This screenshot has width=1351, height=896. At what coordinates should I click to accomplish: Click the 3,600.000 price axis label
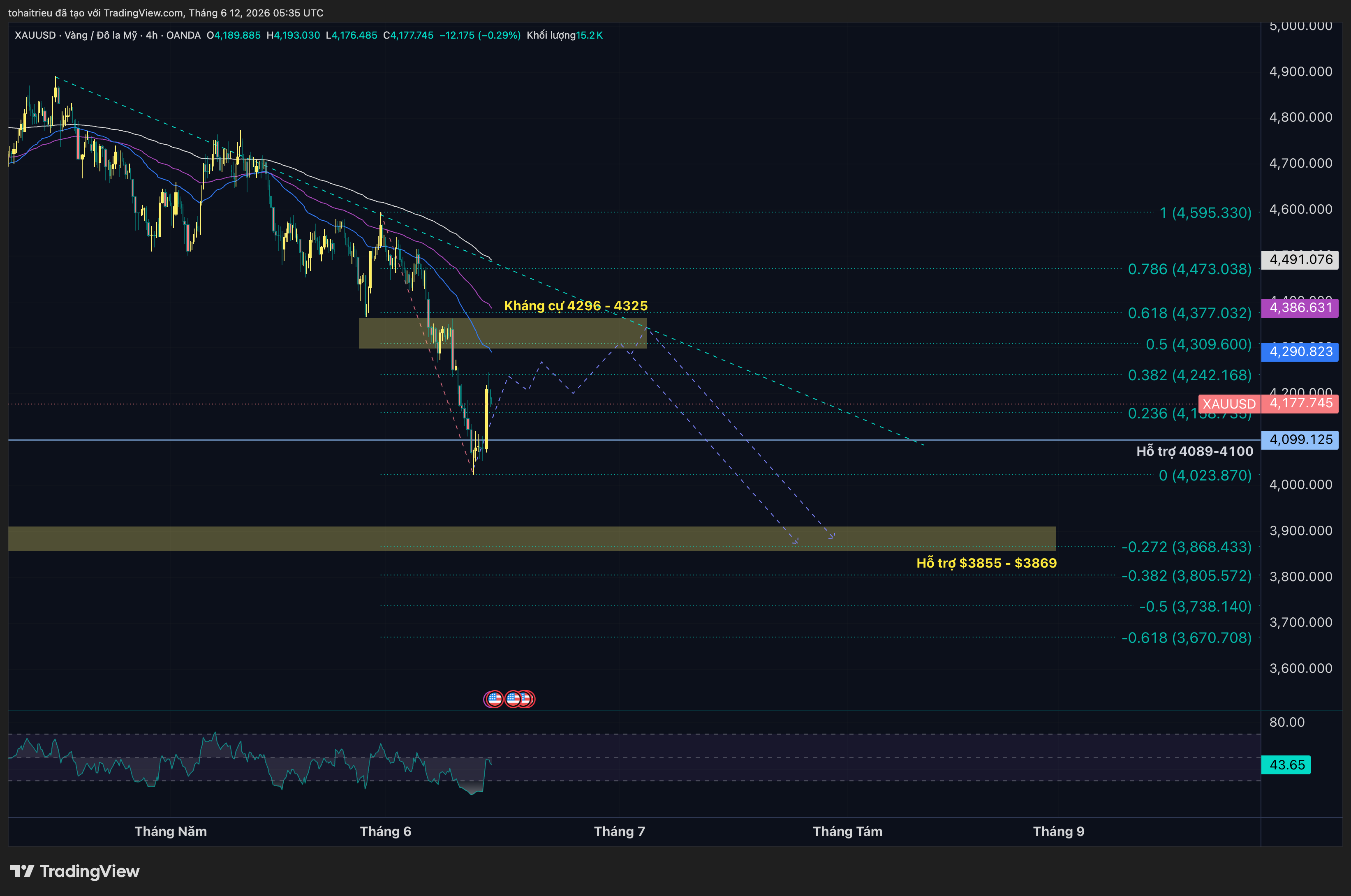pos(1301,668)
